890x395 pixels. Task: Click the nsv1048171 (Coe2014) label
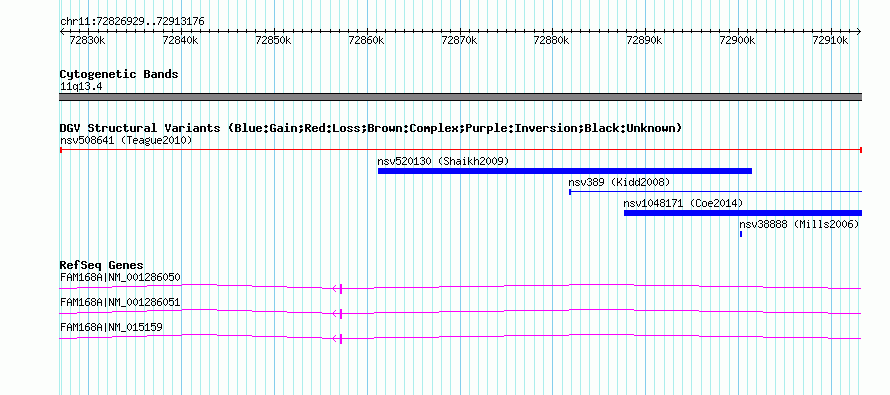tap(683, 203)
